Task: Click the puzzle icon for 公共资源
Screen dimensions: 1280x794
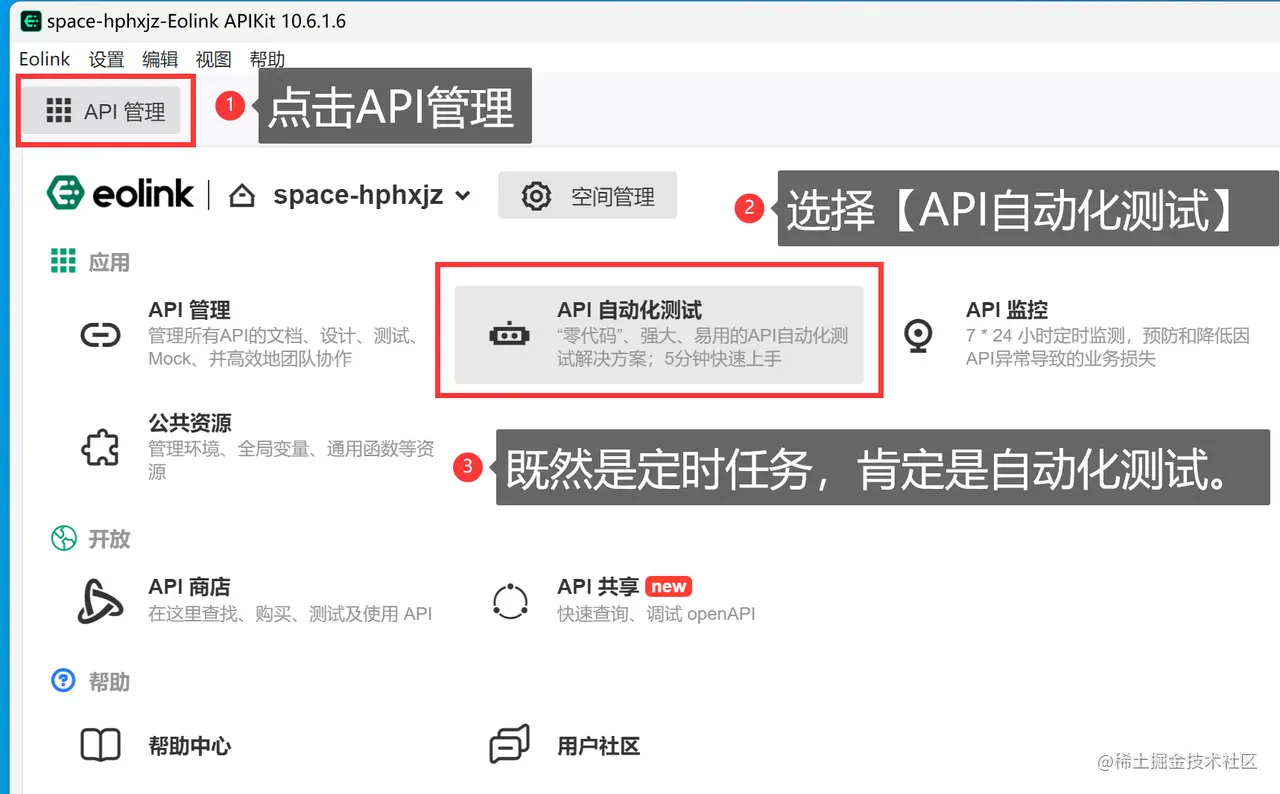Action: [100, 447]
